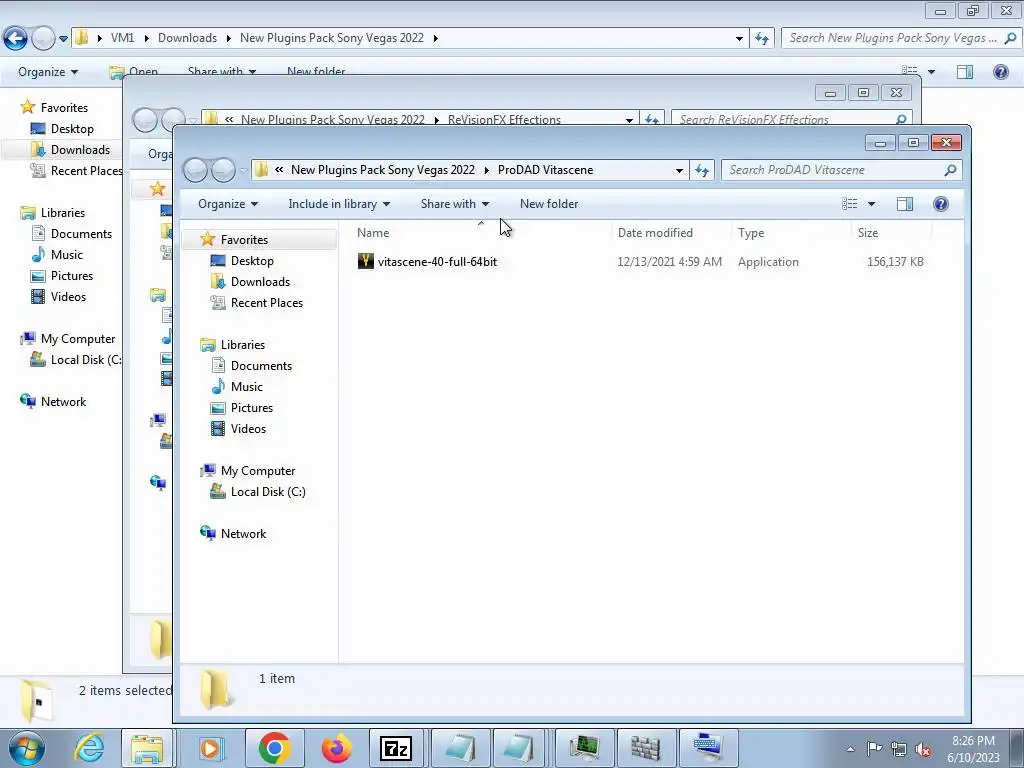Viewport: 1024px width, 768px height.
Task: Open firewall brick wall taskbar icon
Action: (x=646, y=748)
